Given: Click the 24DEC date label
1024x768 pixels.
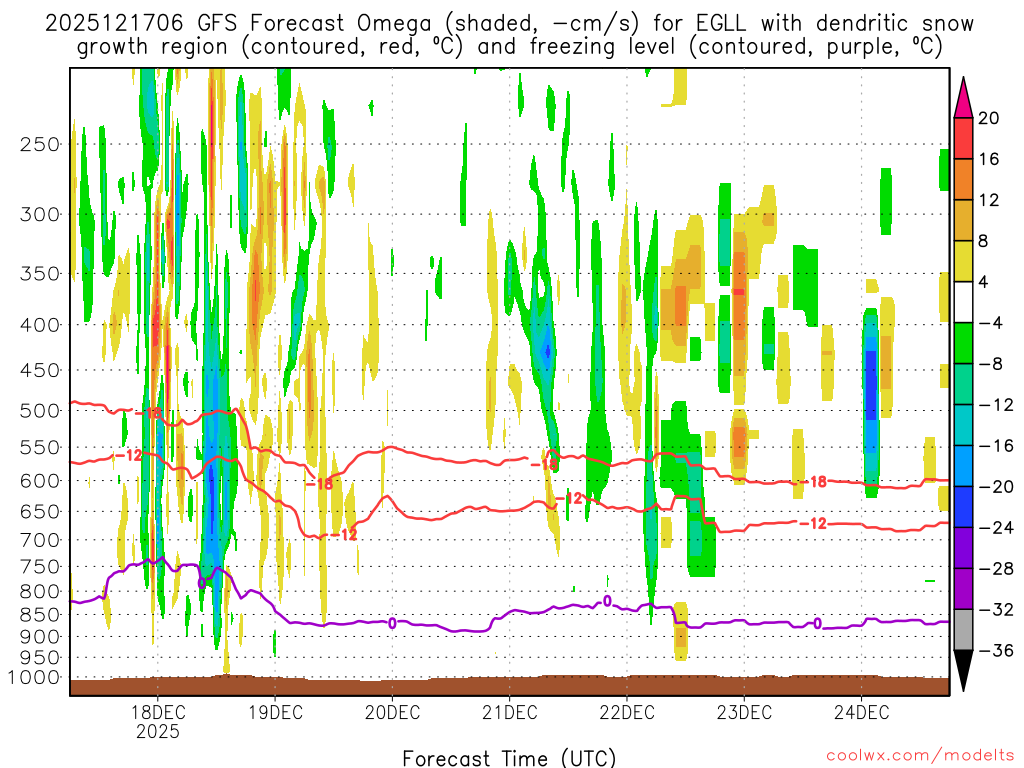Looking at the screenshot, I should (861, 712).
